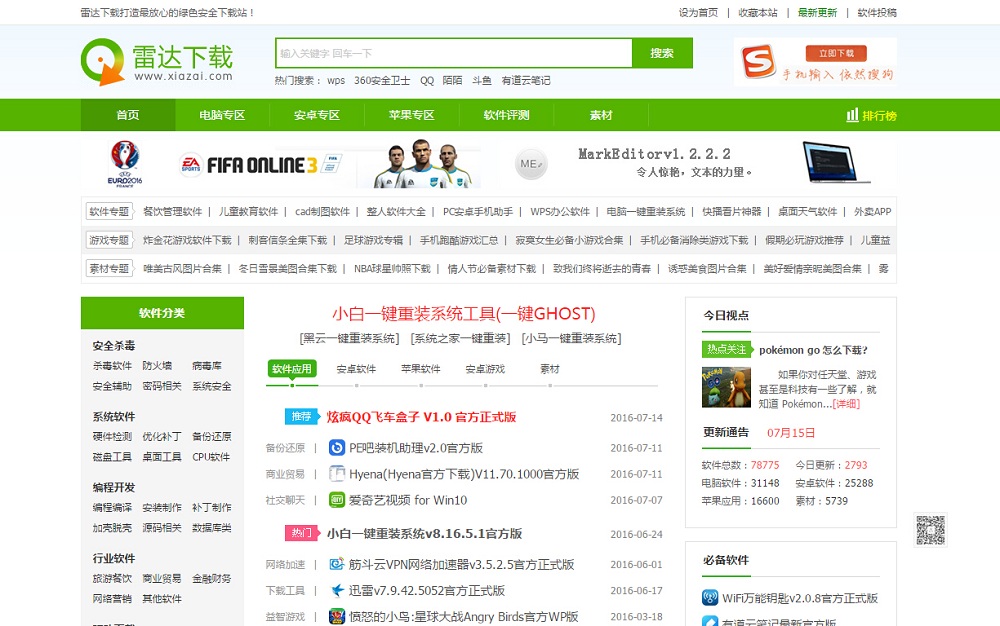Click the 立即下载 button in ad
This screenshot has width=1000, height=626.
click(836, 53)
